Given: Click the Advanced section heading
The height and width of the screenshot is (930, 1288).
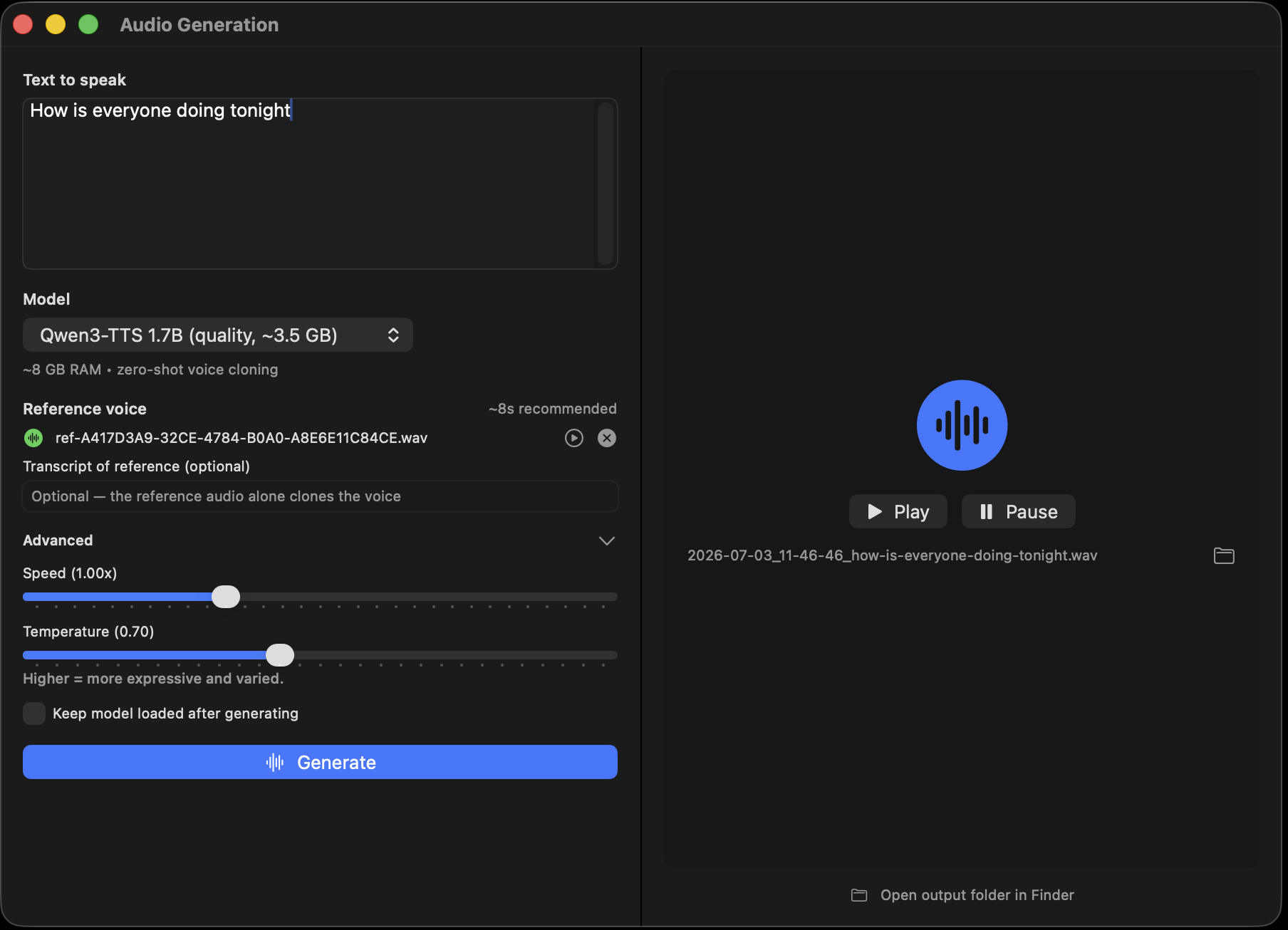Looking at the screenshot, I should [x=58, y=540].
